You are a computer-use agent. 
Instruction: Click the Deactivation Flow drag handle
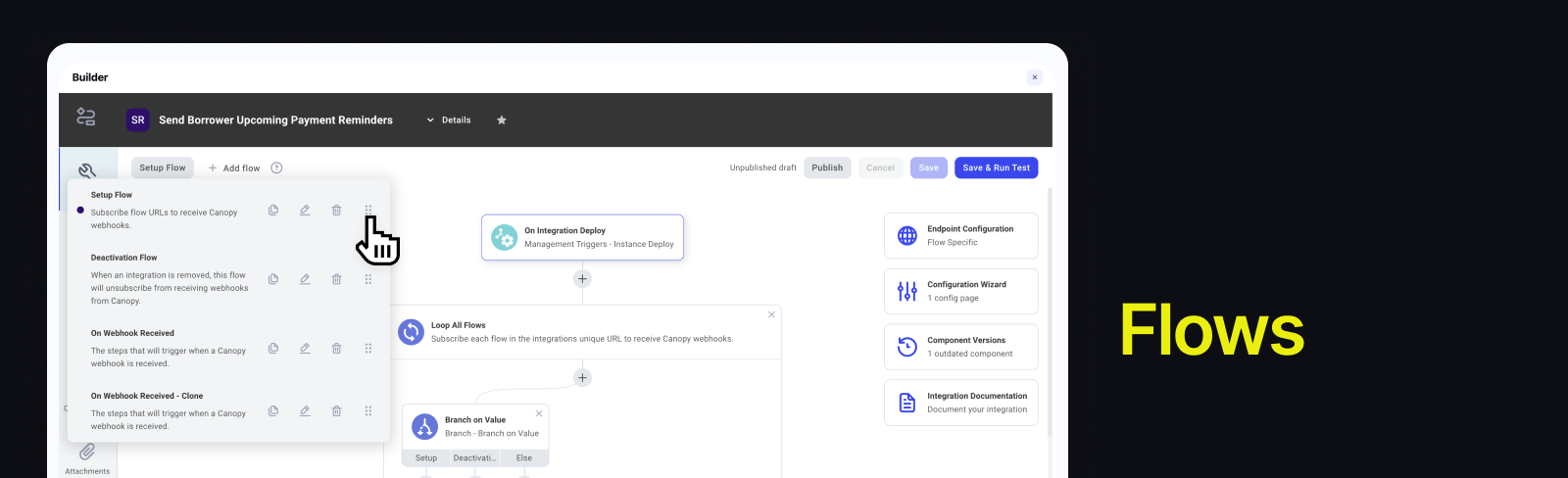[x=368, y=279]
